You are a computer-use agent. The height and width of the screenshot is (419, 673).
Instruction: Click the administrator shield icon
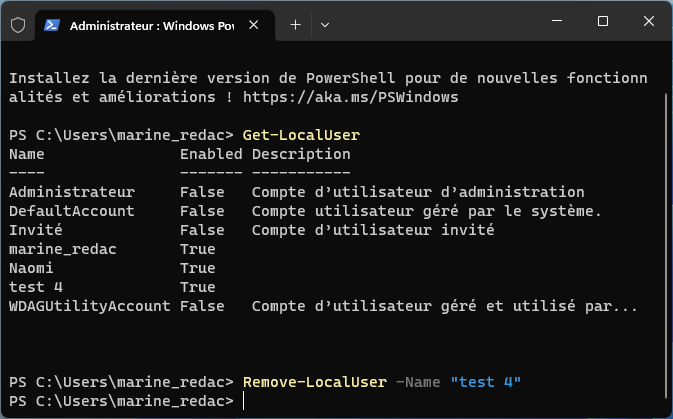tap(18, 25)
